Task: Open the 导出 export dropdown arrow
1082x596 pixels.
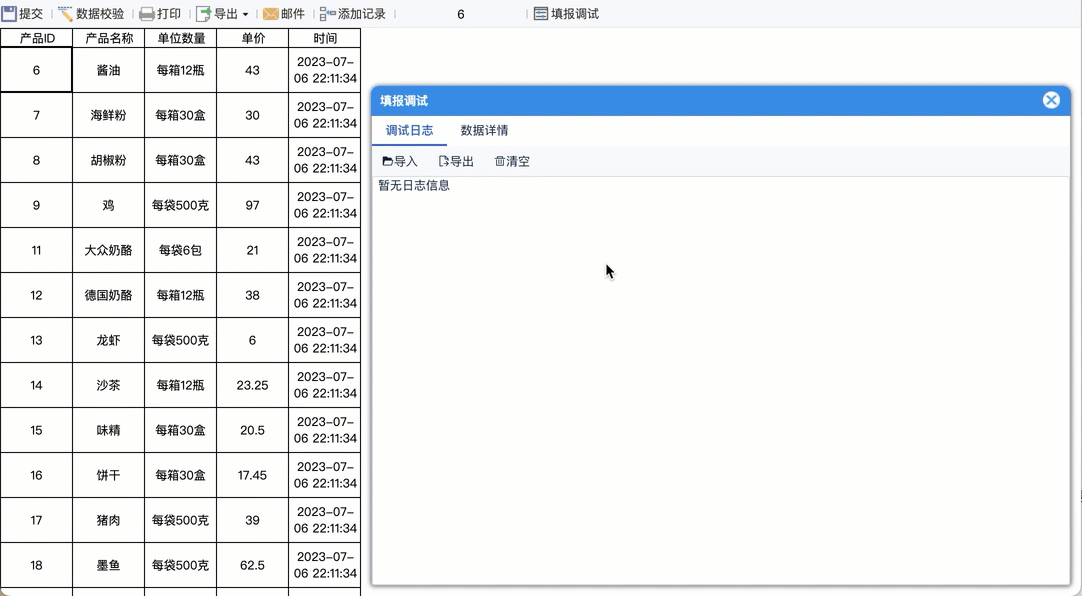Action: [x=245, y=14]
